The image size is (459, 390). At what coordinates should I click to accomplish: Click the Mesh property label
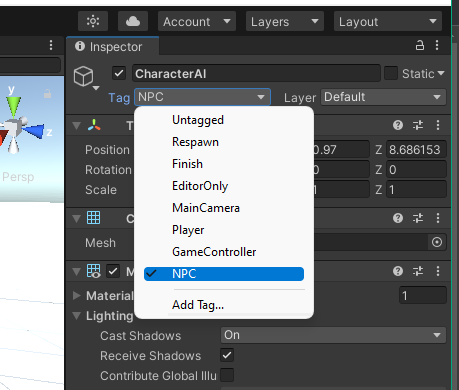pyautogui.click(x=100, y=243)
